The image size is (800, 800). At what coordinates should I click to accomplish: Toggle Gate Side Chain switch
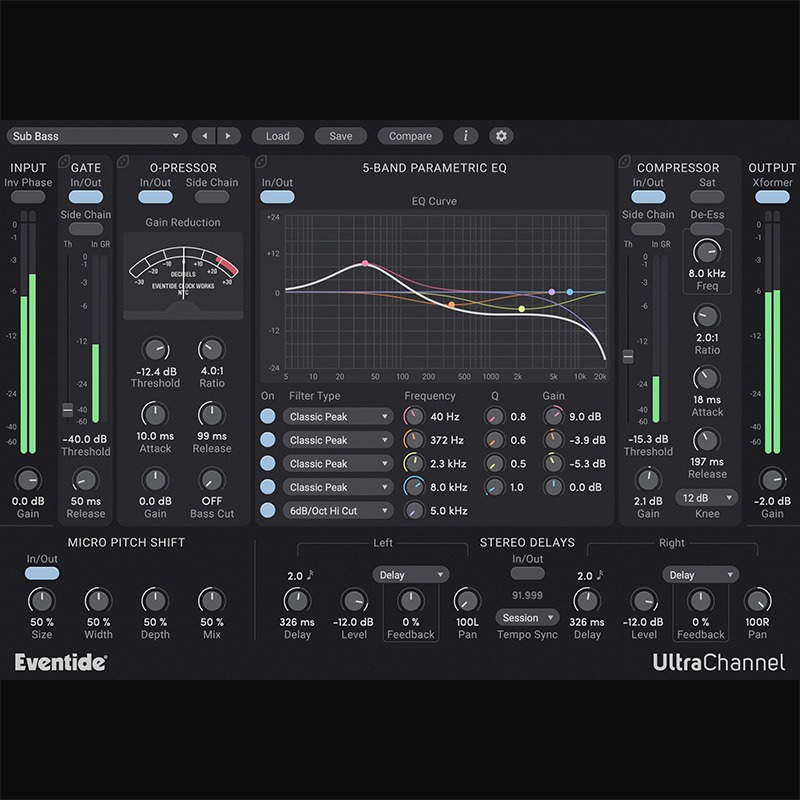(86, 229)
